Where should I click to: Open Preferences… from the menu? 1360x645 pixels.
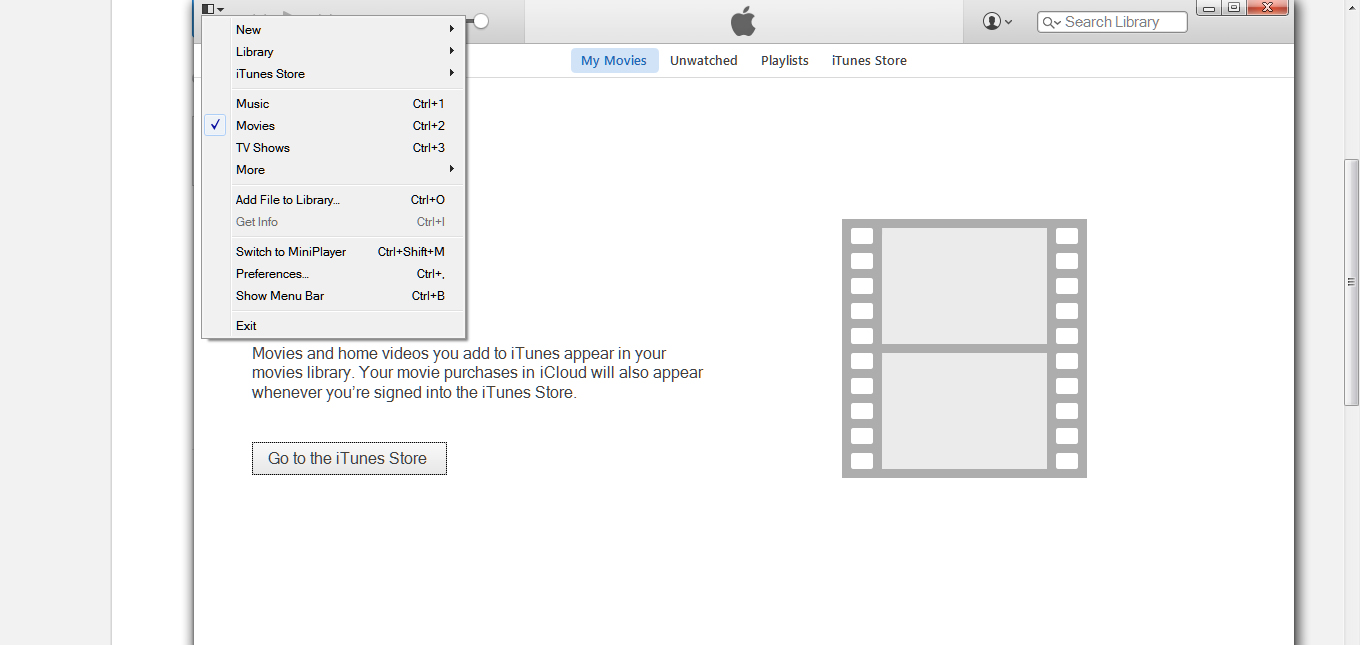point(334,274)
